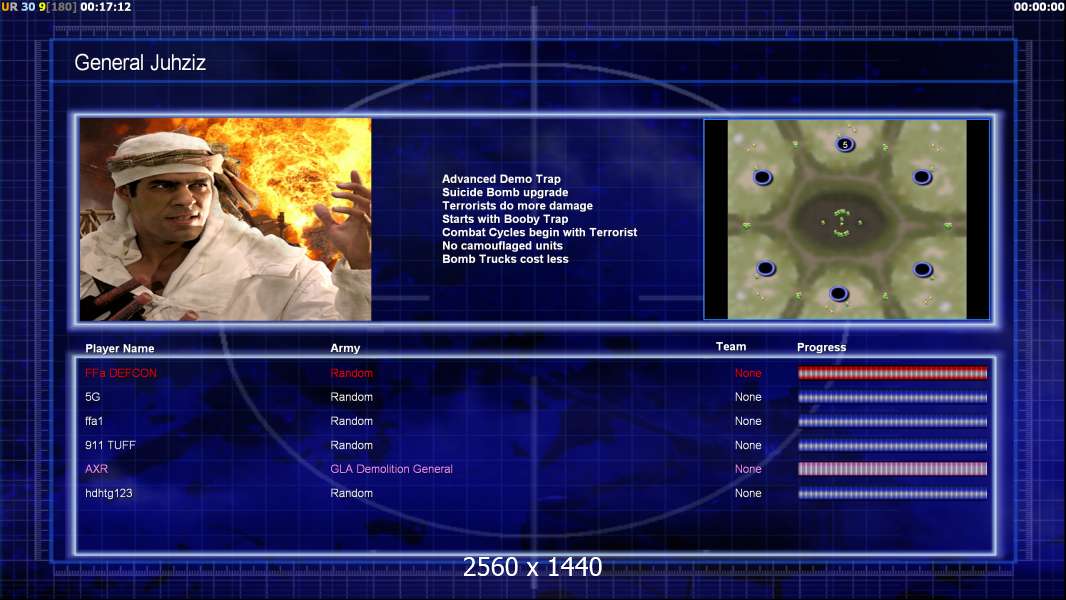This screenshot has width=1066, height=600.
Task: Select 'Suicide Bomb upgrade' text line
Action: 505,192
